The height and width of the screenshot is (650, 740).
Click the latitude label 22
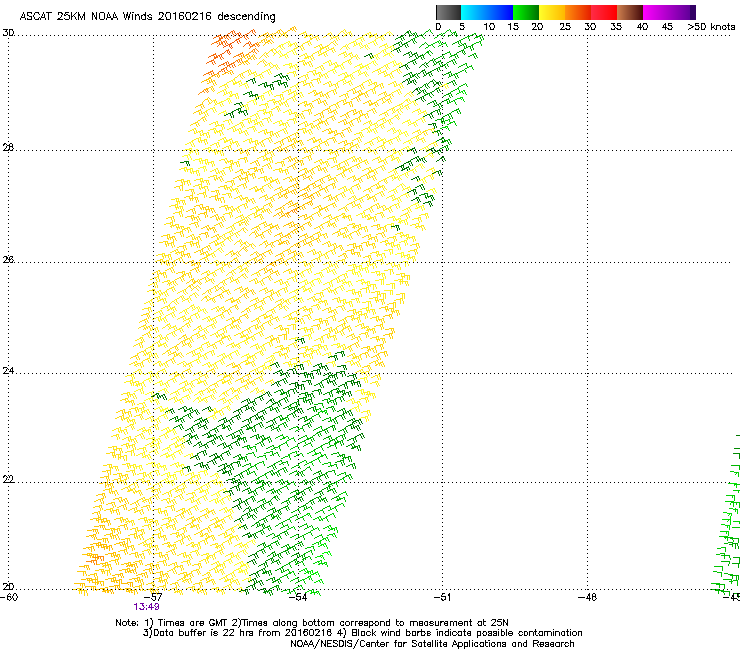pos(8,480)
